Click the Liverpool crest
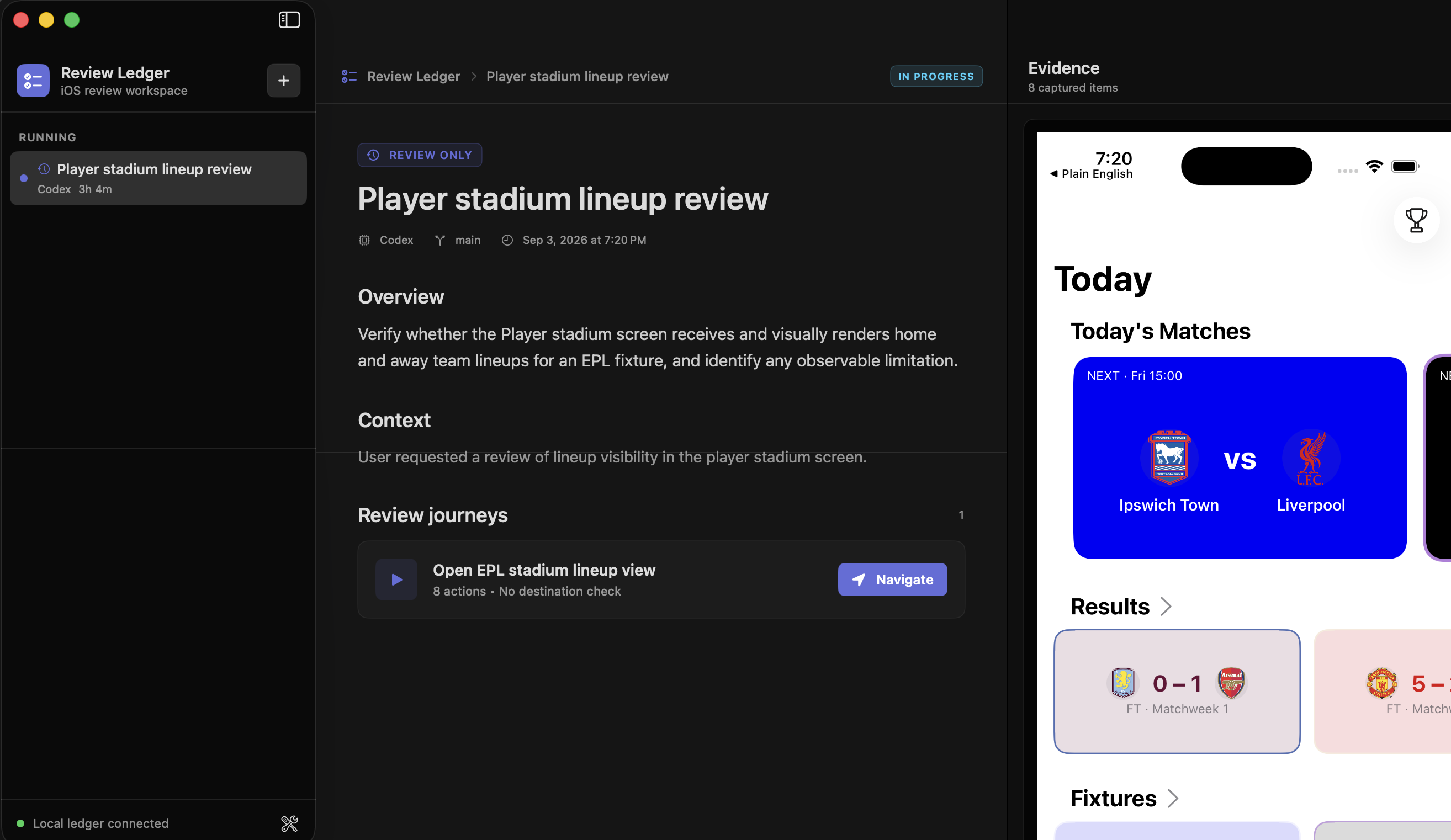 click(x=1311, y=458)
